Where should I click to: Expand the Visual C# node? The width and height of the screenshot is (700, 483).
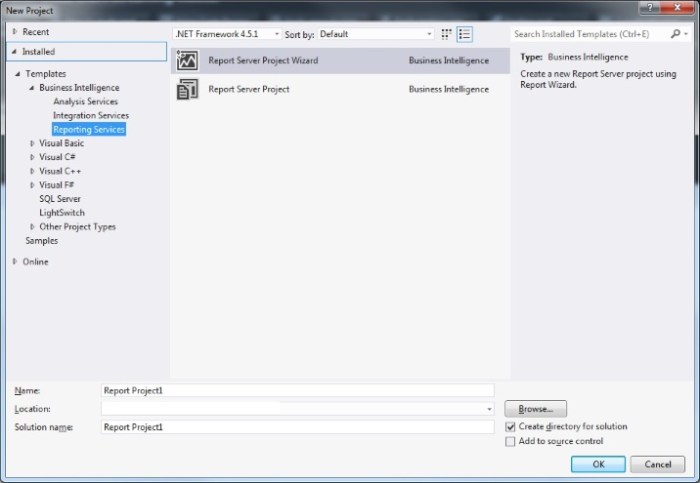pos(32,157)
